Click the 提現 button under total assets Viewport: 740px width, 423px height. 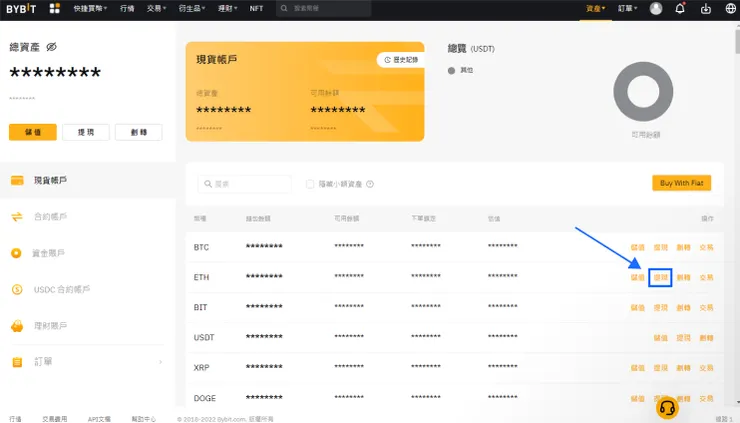[x=86, y=132]
